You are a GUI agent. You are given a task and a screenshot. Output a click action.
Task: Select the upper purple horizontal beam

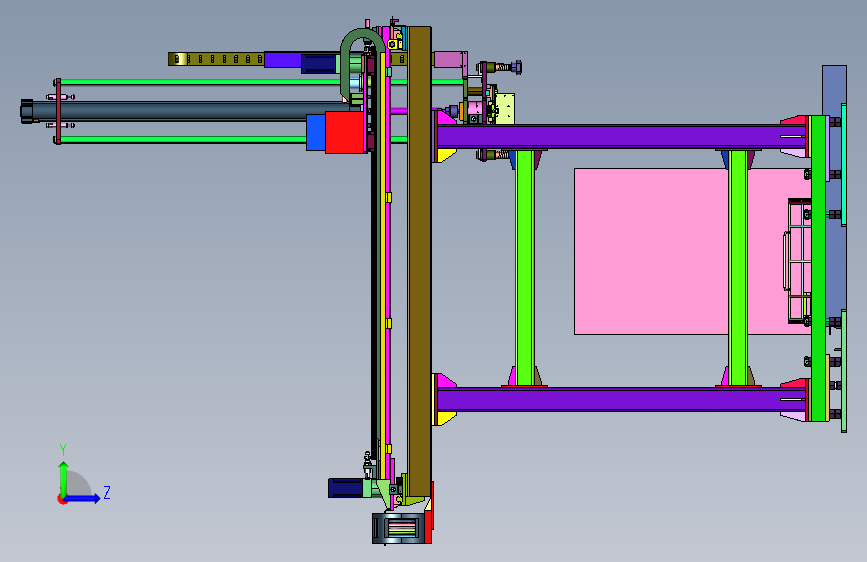[621, 136]
